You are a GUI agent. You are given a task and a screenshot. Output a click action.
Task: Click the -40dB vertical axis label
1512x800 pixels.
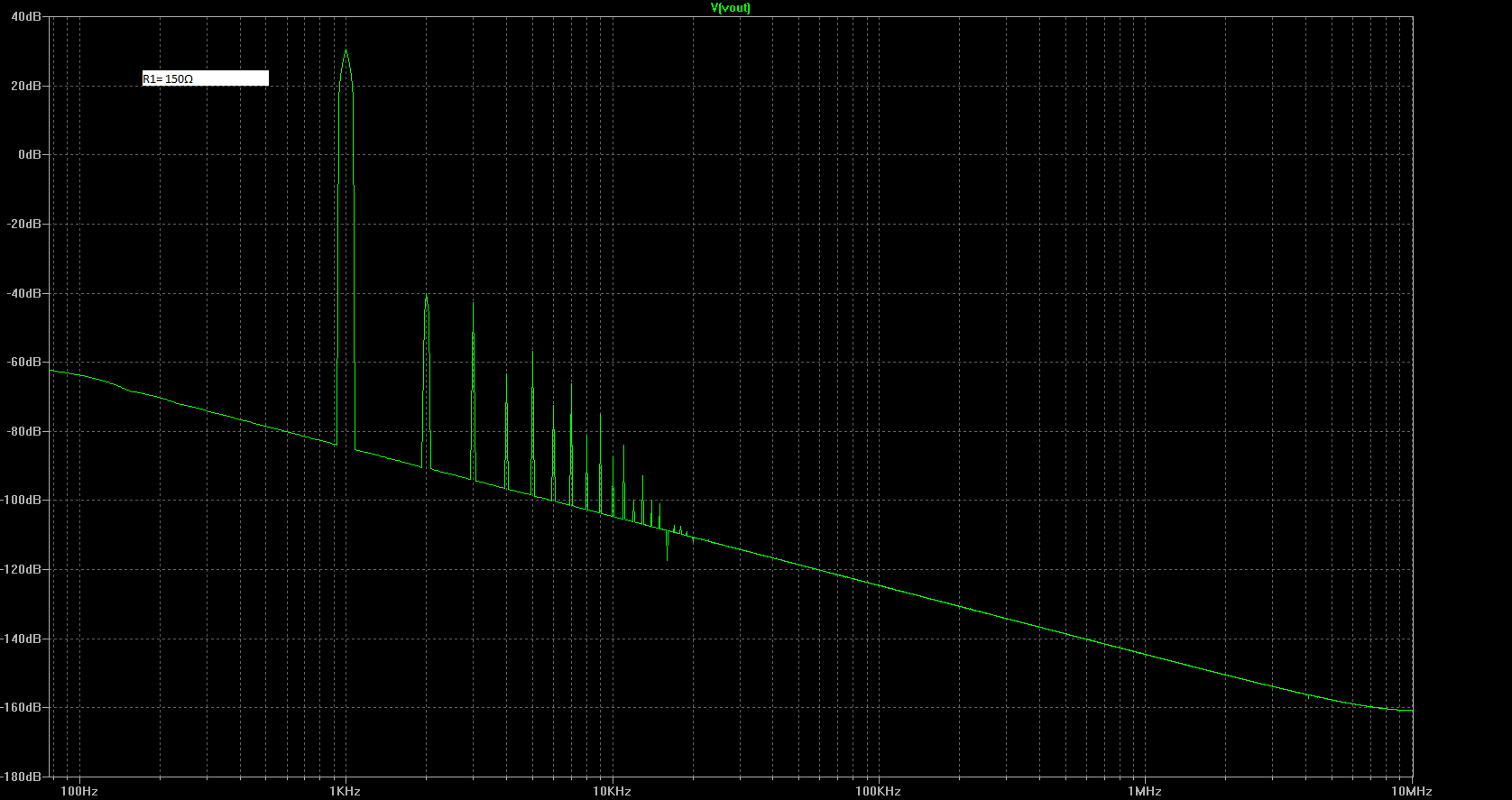tap(25, 293)
